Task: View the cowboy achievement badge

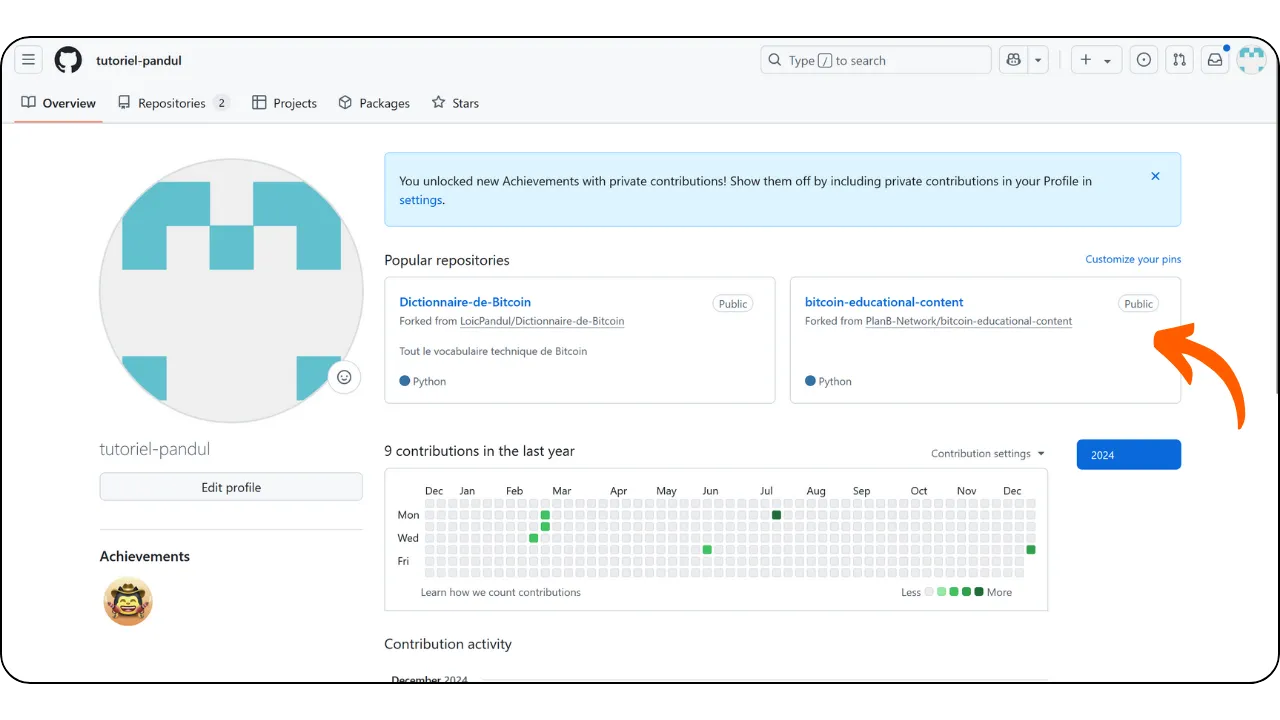Action: tap(128, 601)
